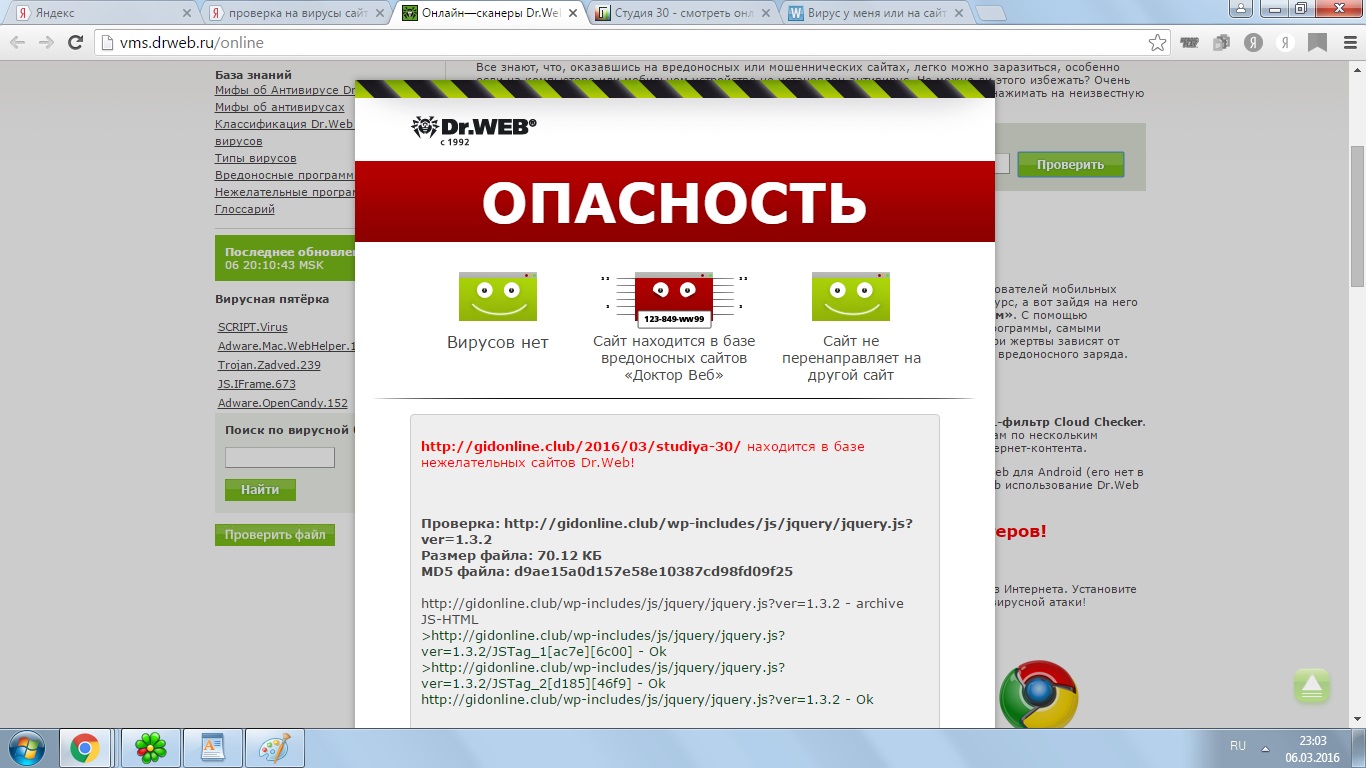1366x768 pixels.
Task: Close the 'Онлайн—сканеры Dr.Web' tab
Action: coord(573,14)
